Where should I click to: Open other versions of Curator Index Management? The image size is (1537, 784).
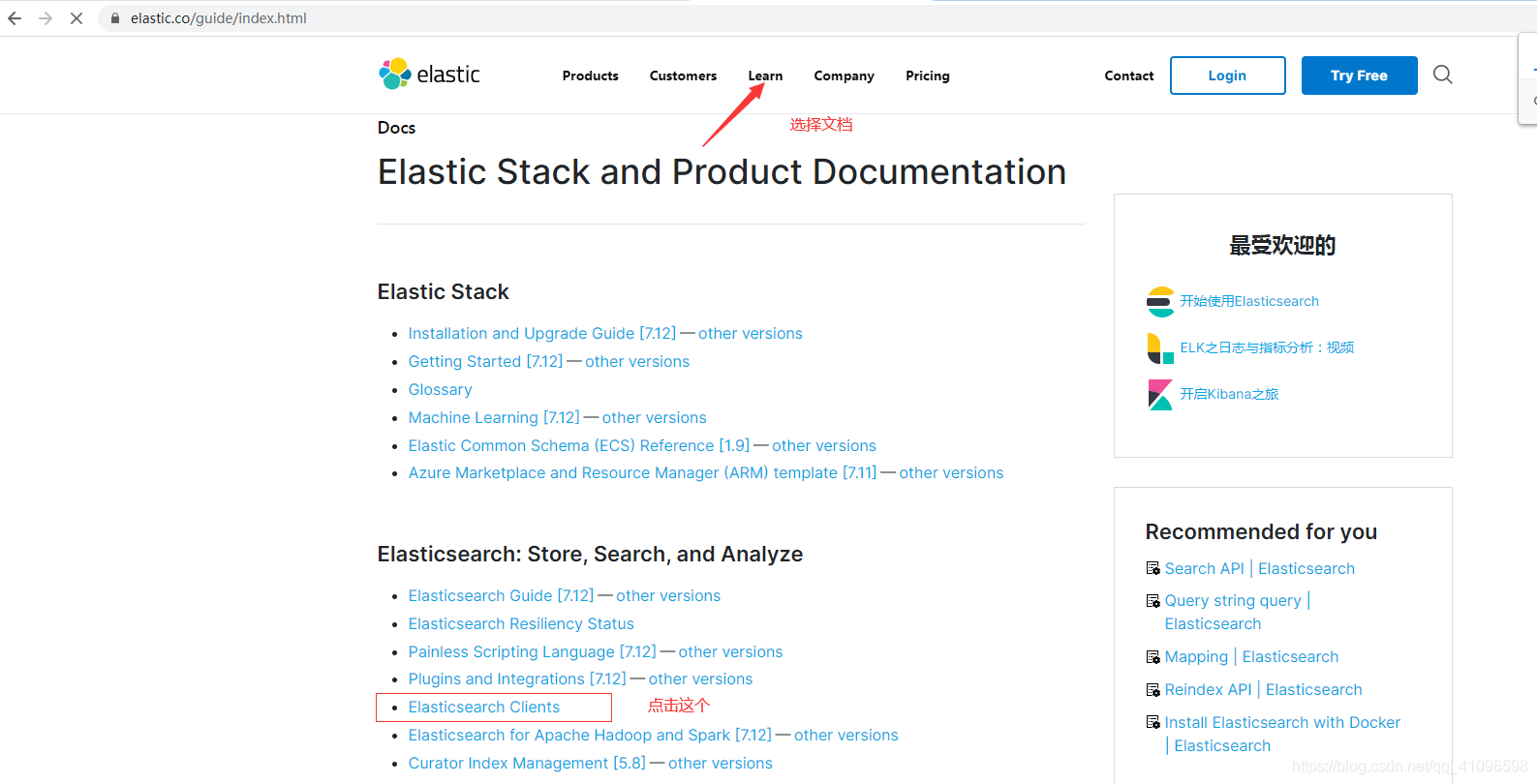(720, 763)
